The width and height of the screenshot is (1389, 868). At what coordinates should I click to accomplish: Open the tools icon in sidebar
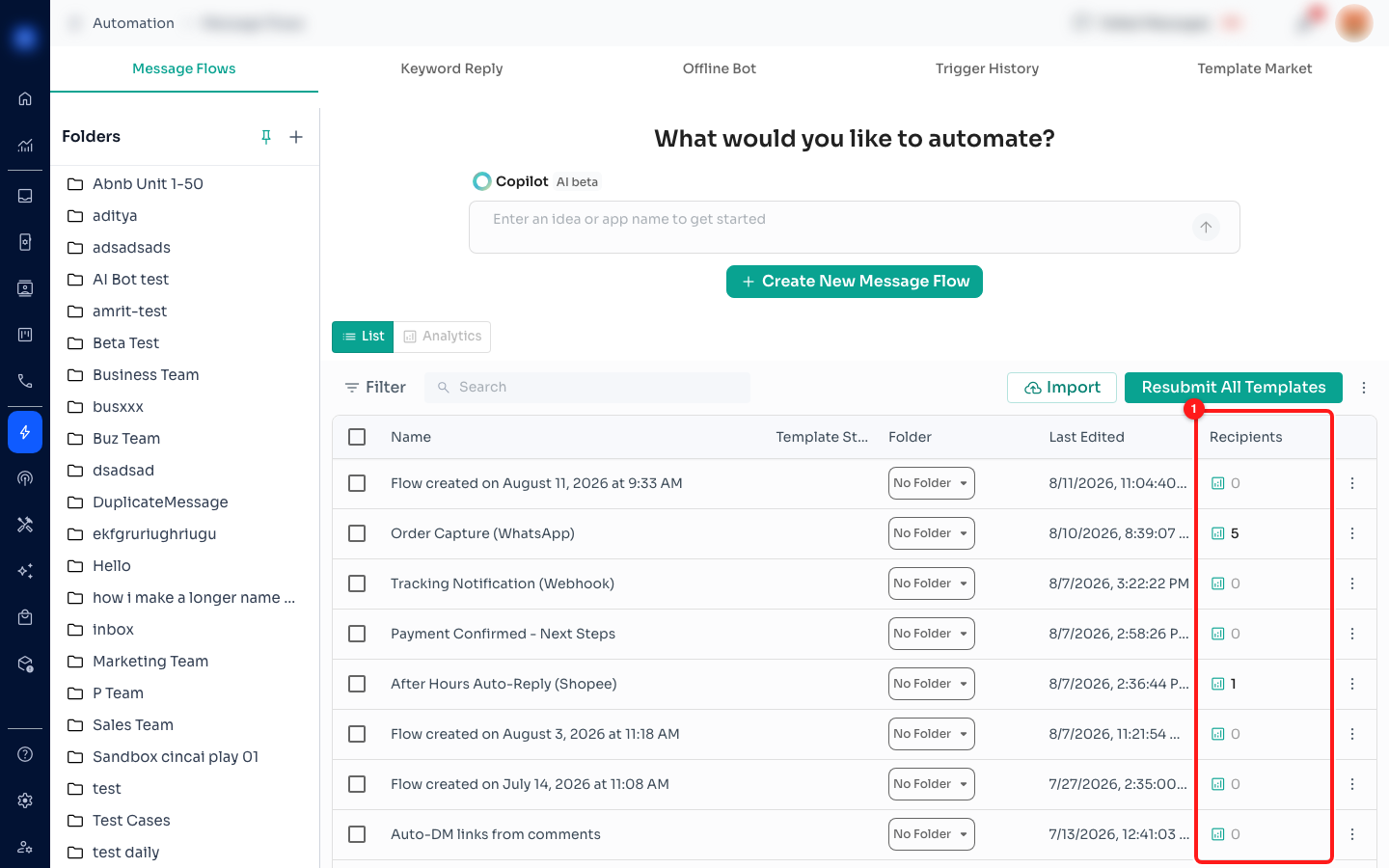25,525
